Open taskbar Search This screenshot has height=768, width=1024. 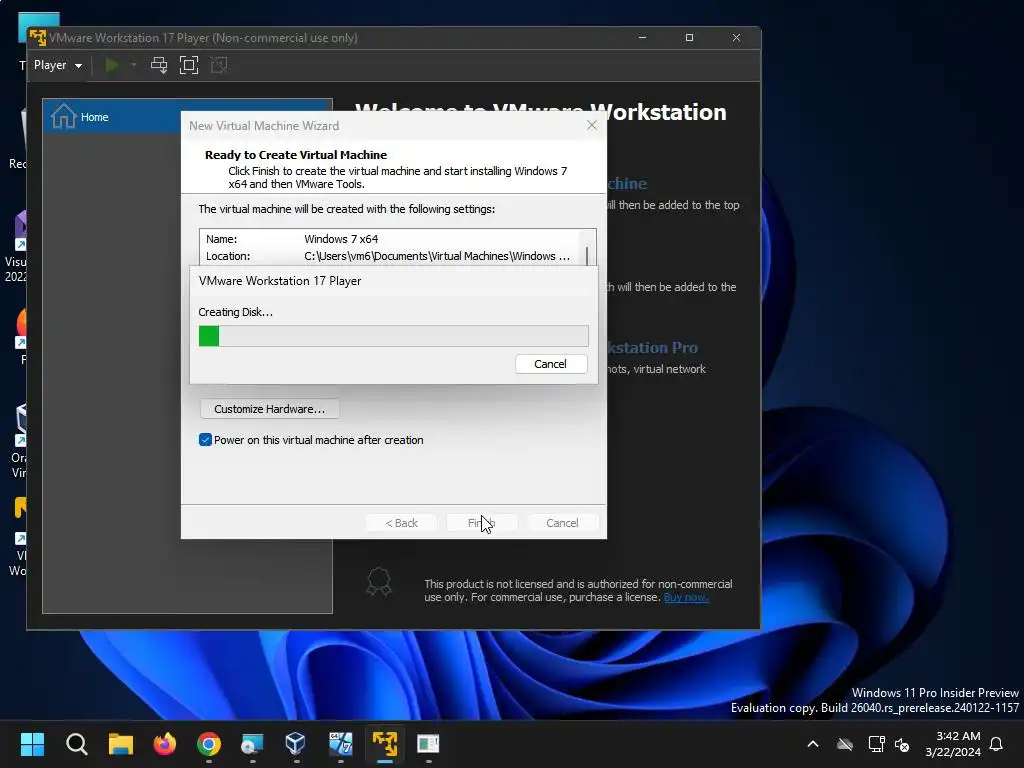tap(76, 744)
